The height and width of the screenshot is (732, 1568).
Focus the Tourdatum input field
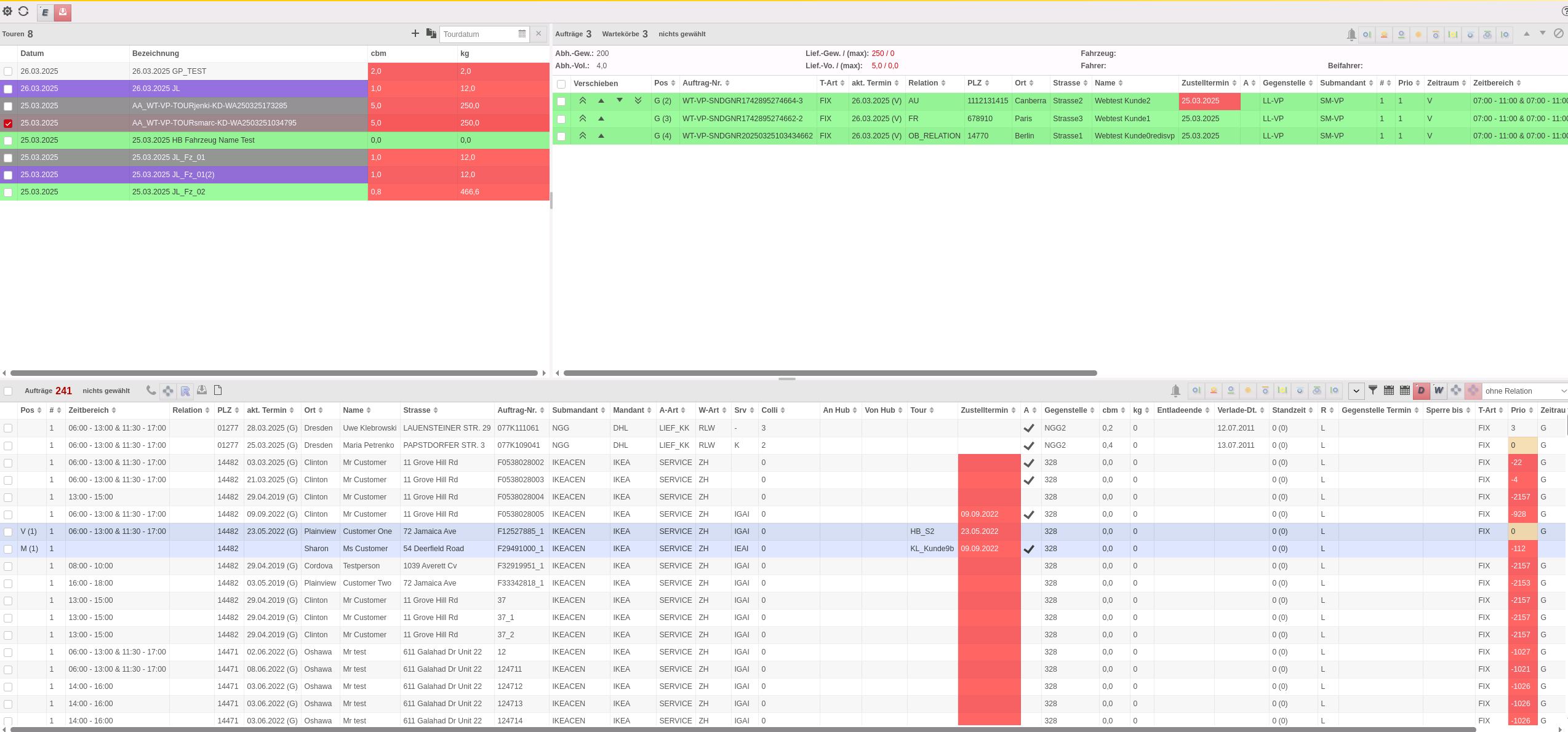tap(479, 34)
